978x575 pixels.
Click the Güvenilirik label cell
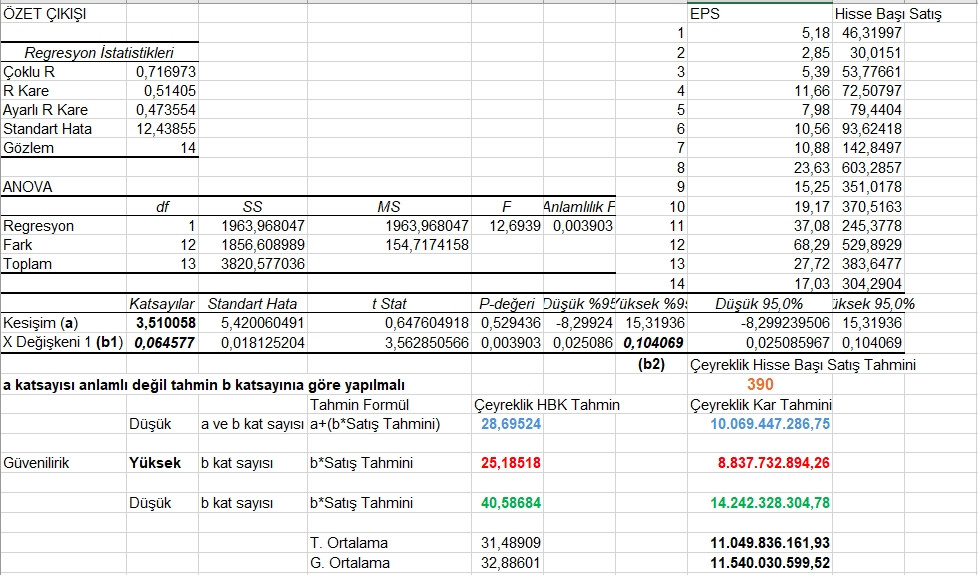pos(36,463)
